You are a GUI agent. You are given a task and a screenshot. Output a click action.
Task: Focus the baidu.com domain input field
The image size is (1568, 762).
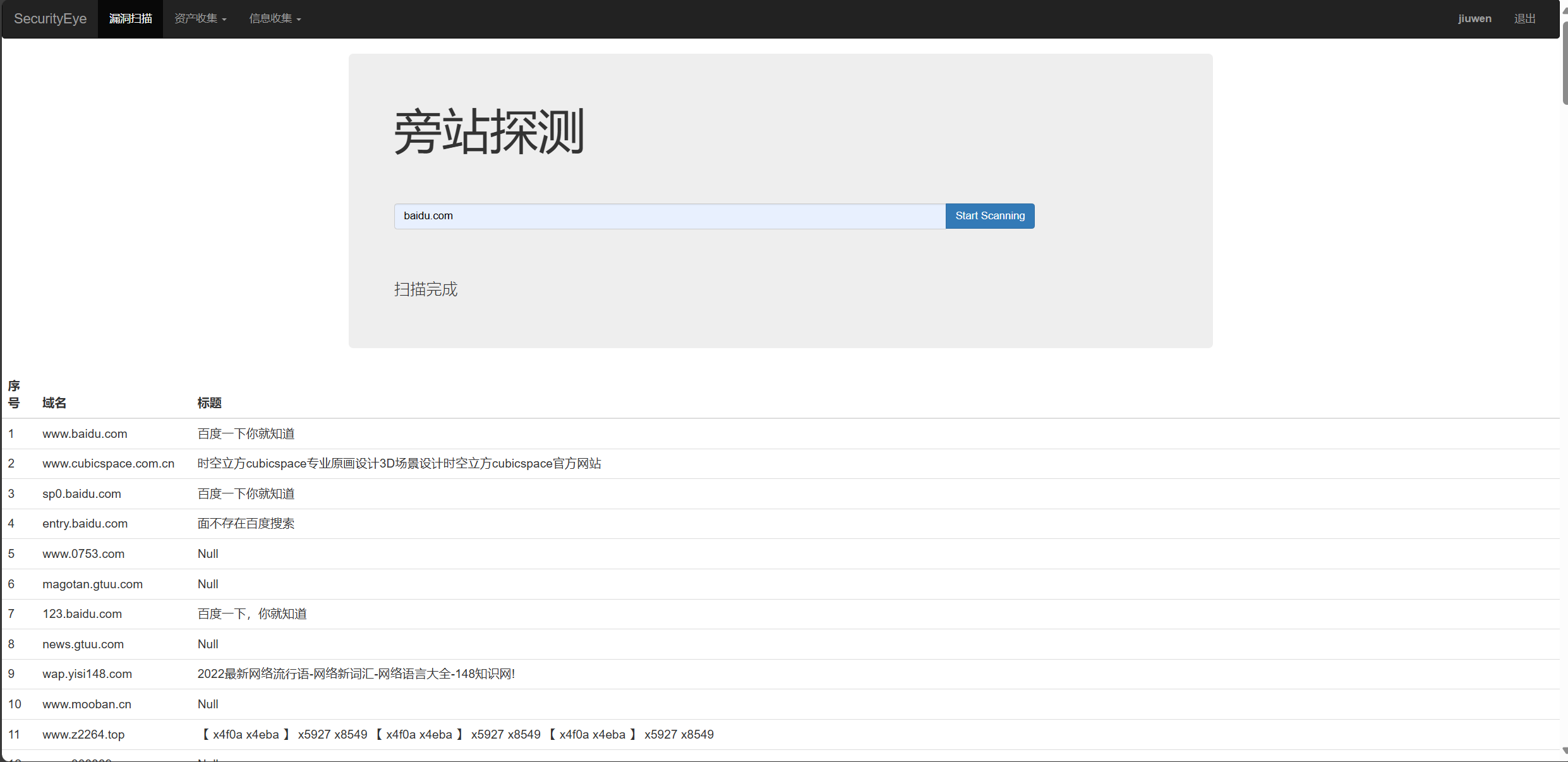669,216
